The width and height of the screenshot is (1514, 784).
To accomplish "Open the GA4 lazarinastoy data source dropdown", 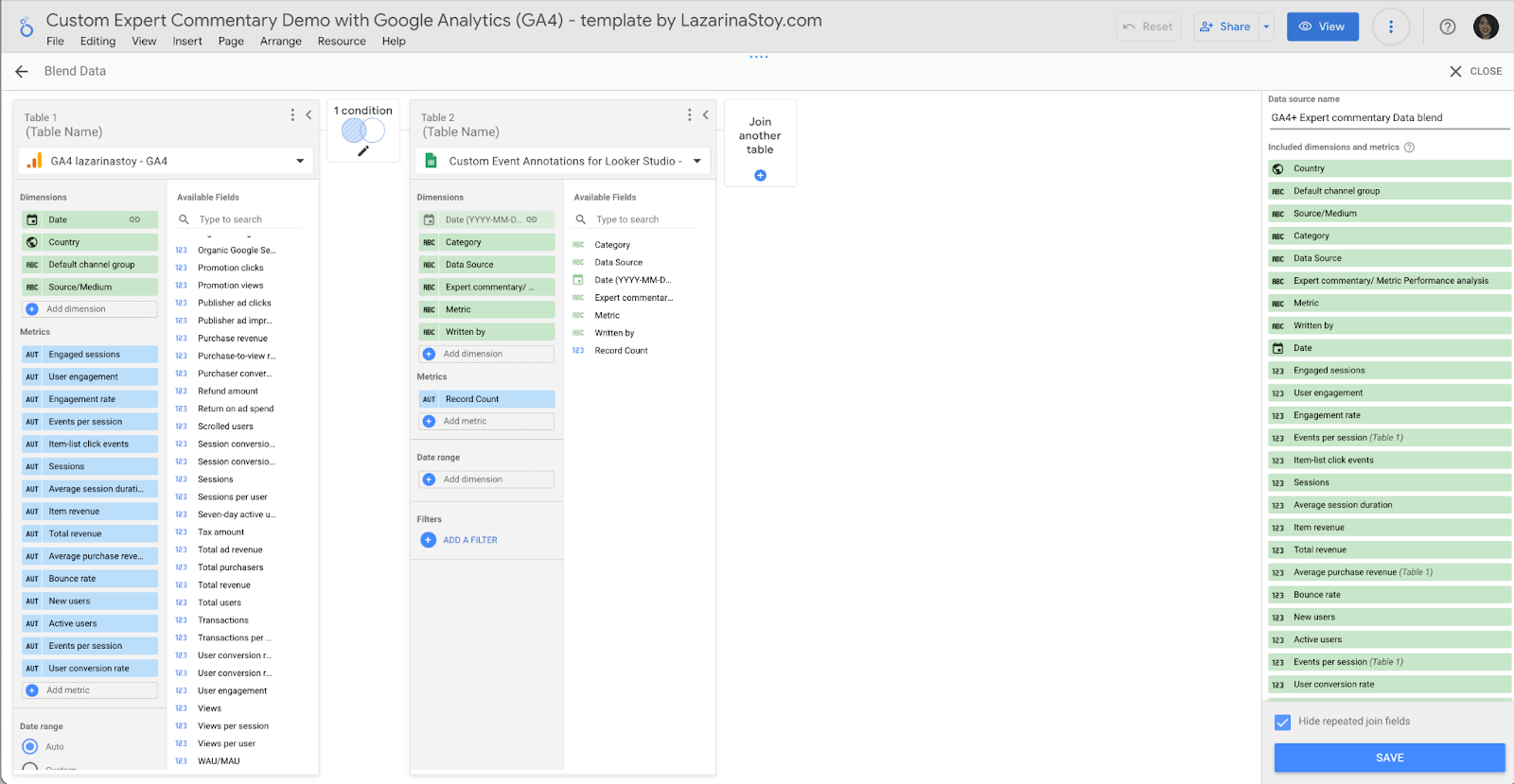I will click(166, 161).
